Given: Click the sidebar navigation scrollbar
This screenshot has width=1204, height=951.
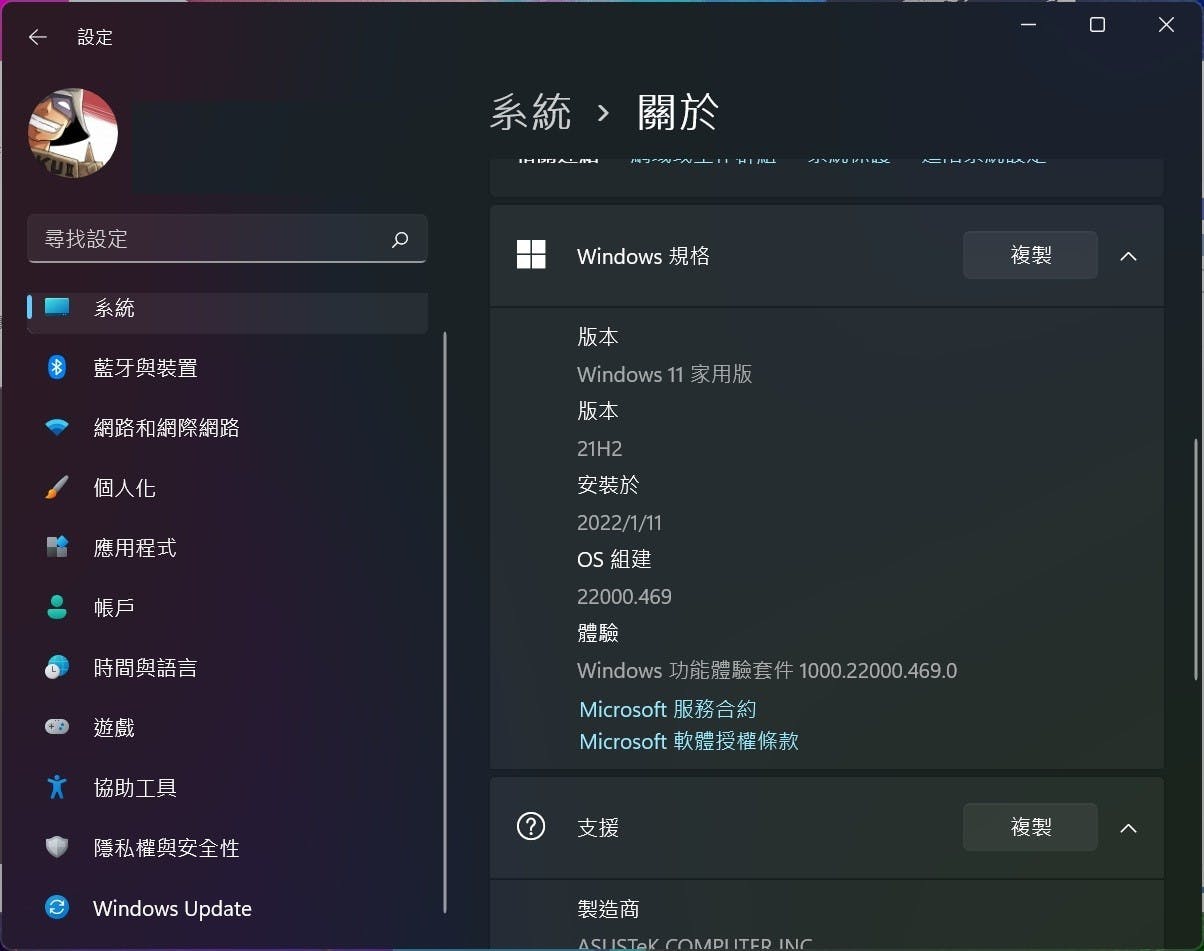Looking at the screenshot, I should pyautogui.click(x=445, y=621).
